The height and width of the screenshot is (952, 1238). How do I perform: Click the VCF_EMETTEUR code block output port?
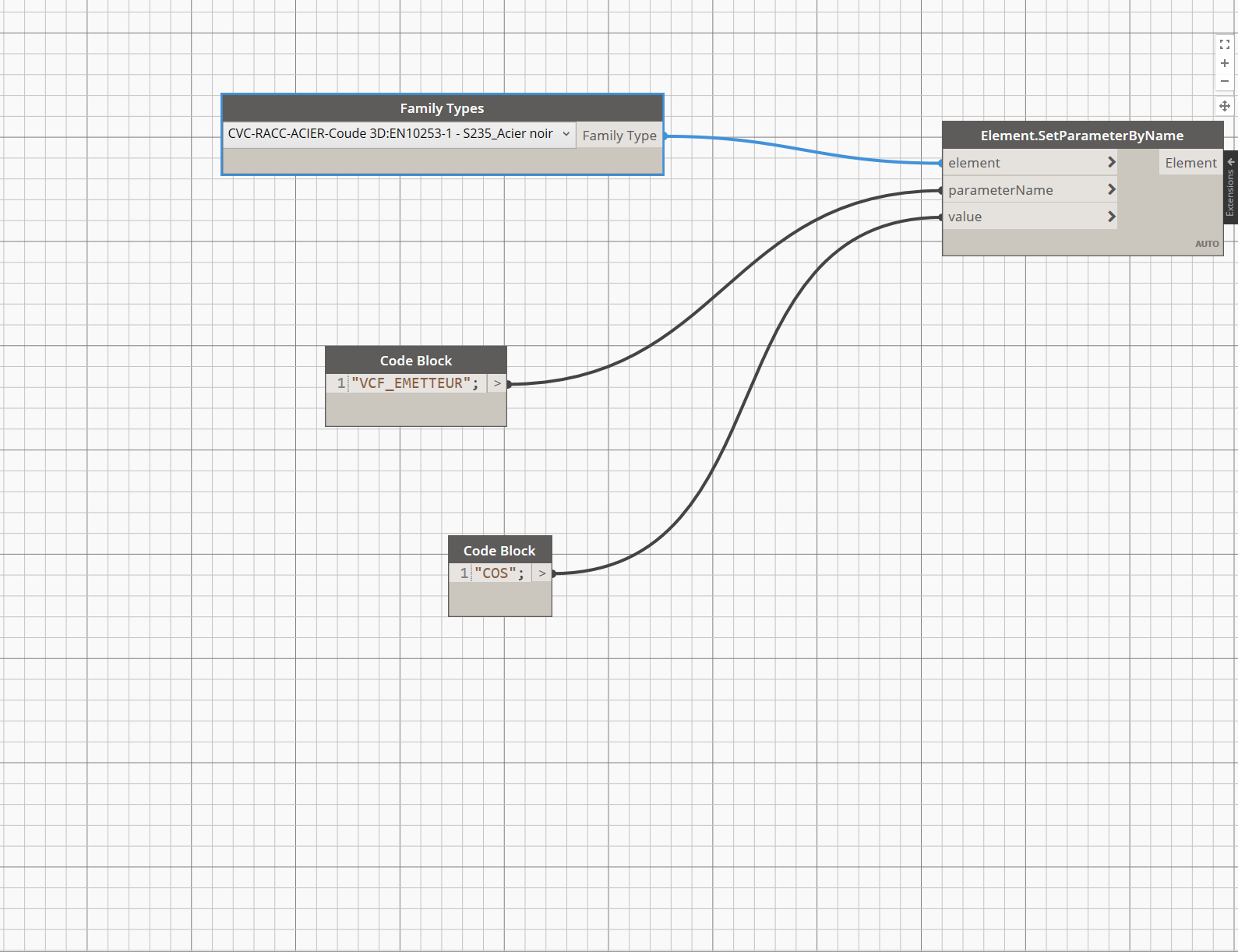(x=497, y=383)
